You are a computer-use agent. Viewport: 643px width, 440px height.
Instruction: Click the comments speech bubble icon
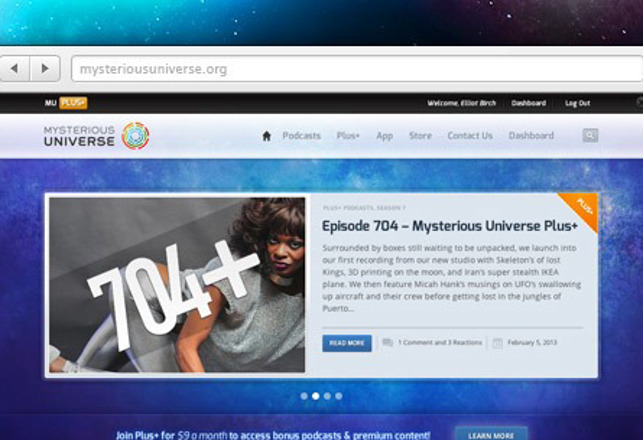pos(388,342)
